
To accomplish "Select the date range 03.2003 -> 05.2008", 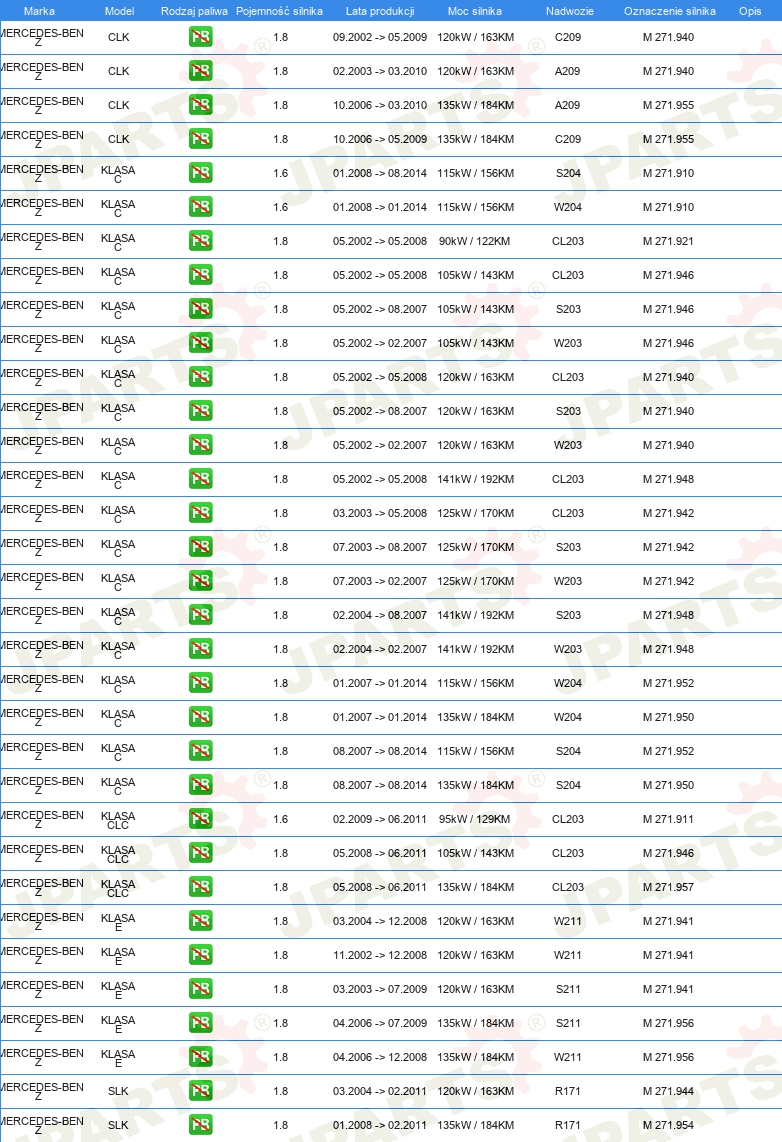I will coord(380,513).
